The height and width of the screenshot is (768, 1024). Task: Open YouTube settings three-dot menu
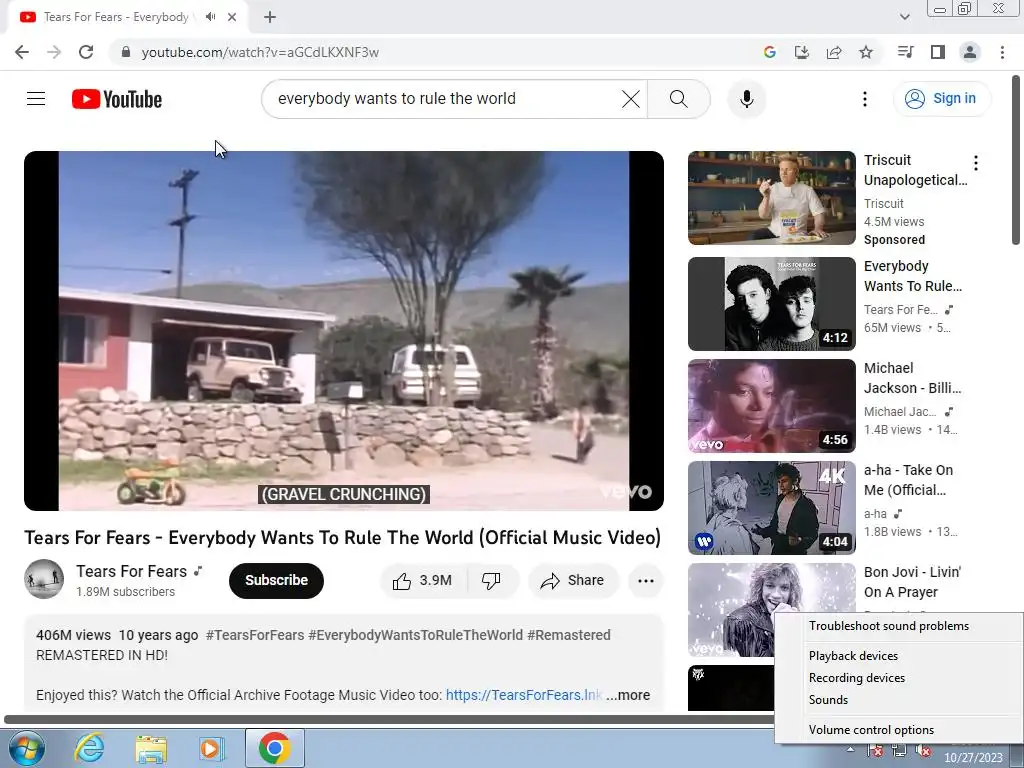(x=865, y=99)
